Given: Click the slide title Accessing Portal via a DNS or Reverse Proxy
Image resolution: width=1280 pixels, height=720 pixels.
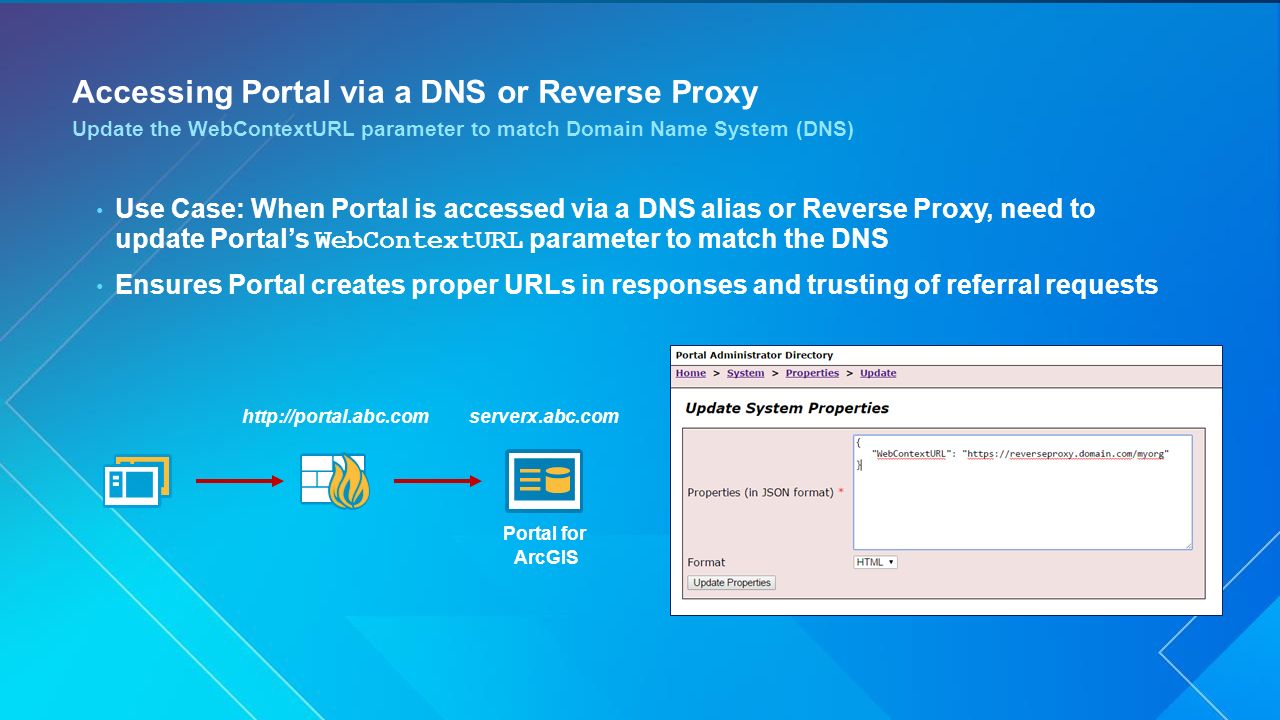Looking at the screenshot, I should pos(415,92).
